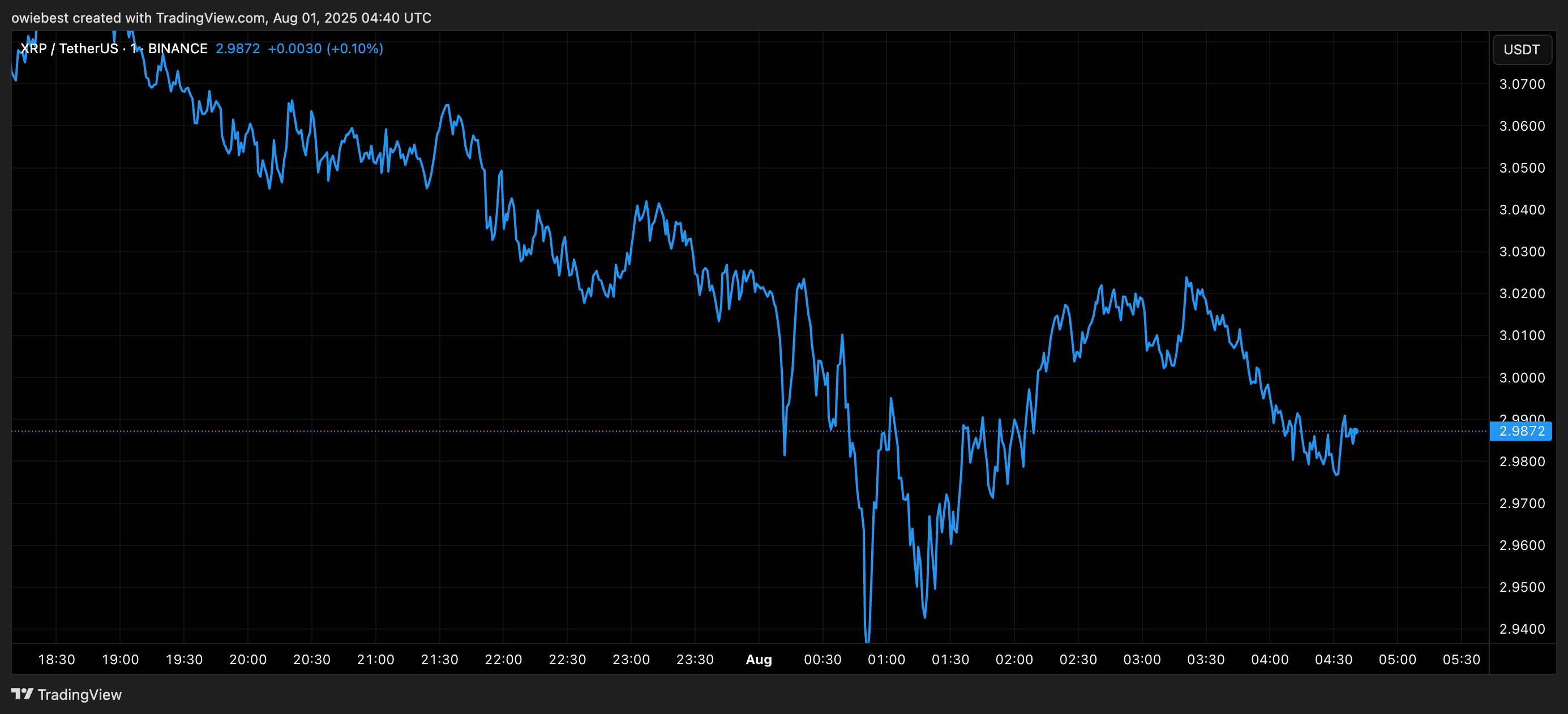The height and width of the screenshot is (714, 1568).
Task: Click the 2.9600 price axis label
Action: [1522, 545]
